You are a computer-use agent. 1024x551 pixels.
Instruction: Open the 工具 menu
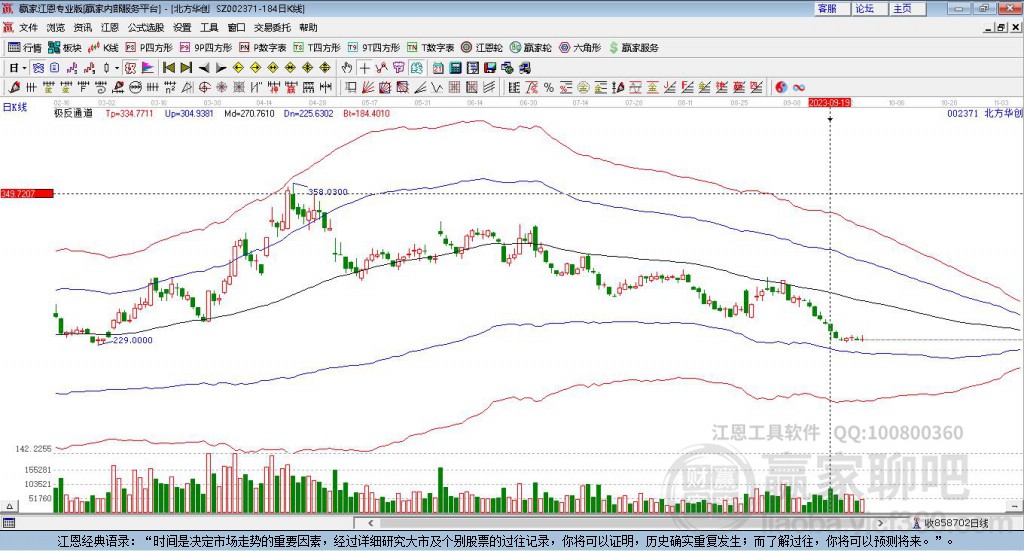click(209, 27)
